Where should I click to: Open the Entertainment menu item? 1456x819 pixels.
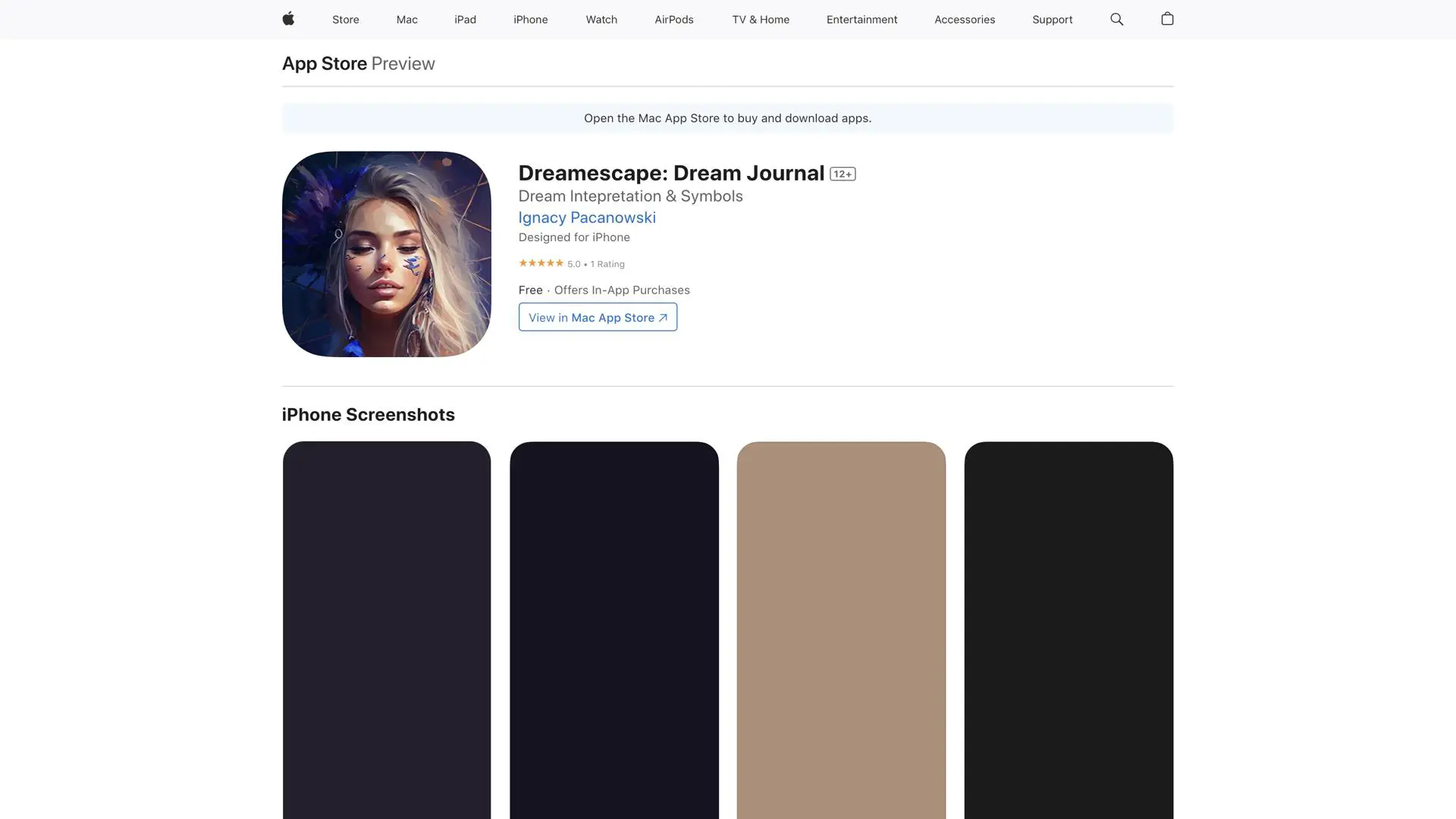click(861, 20)
